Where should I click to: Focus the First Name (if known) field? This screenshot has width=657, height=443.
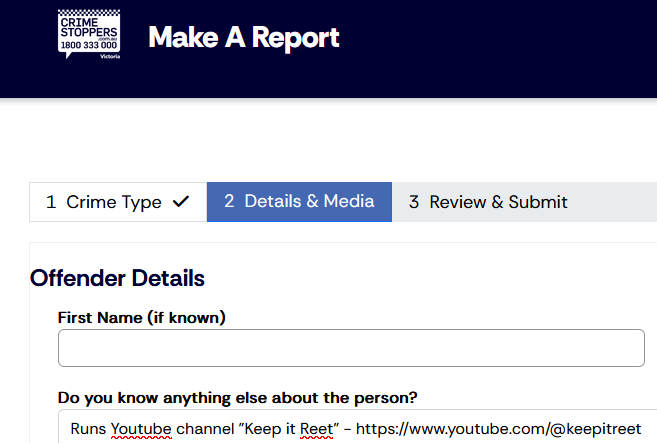(x=351, y=348)
